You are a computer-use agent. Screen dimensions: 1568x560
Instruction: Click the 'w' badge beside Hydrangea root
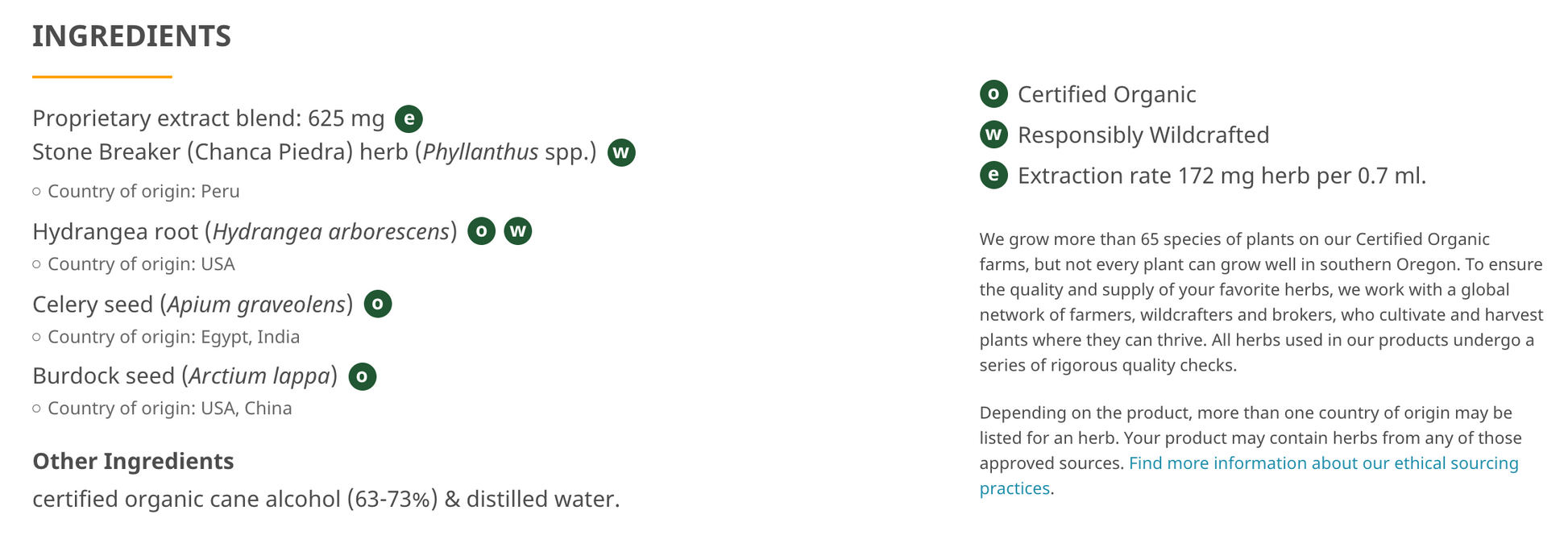pos(518,232)
